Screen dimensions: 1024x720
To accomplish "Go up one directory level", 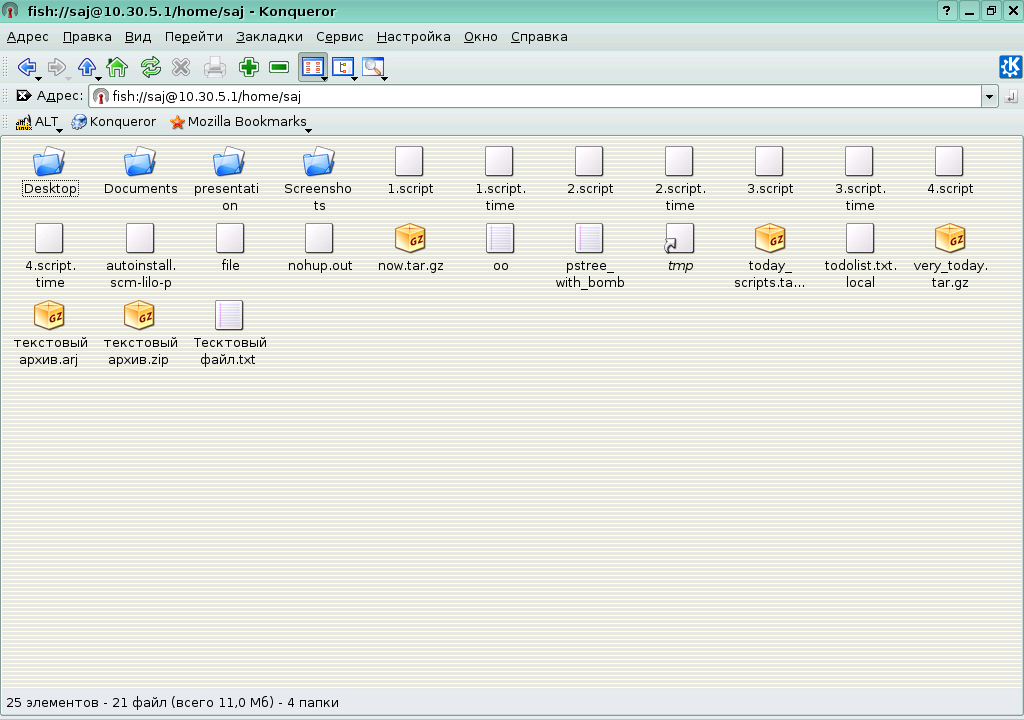I will pyautogui.click(x=86, y=67).
